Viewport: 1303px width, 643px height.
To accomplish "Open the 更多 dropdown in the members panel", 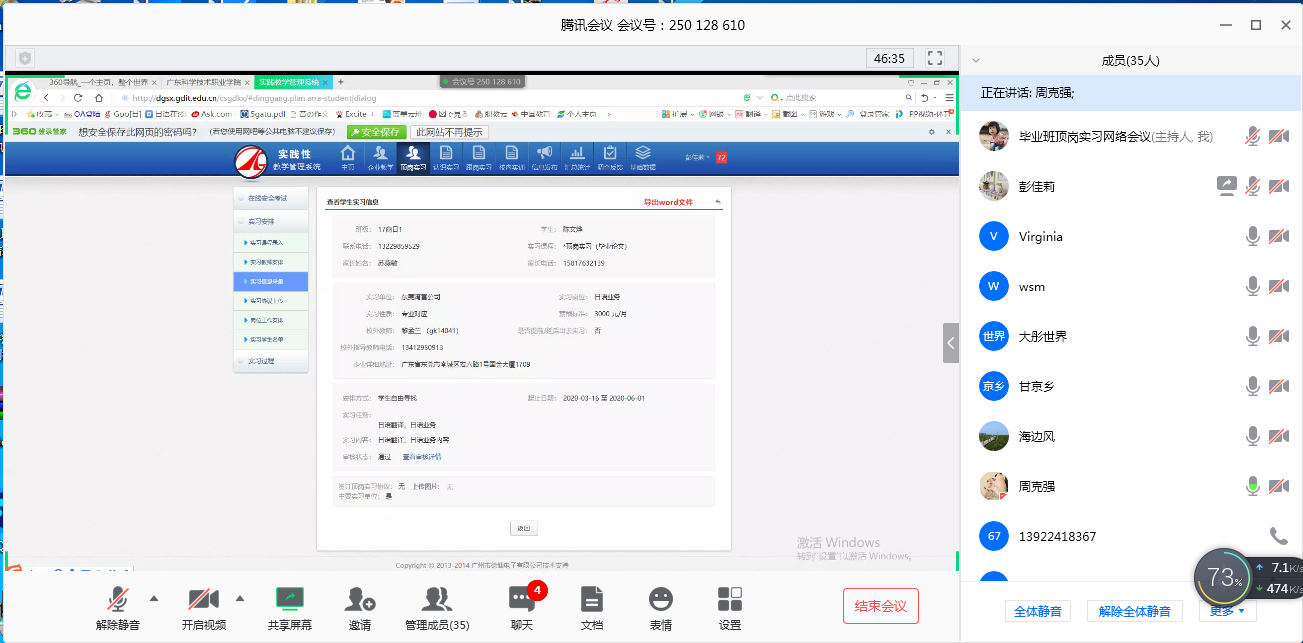I will (x=1227, y=610).
